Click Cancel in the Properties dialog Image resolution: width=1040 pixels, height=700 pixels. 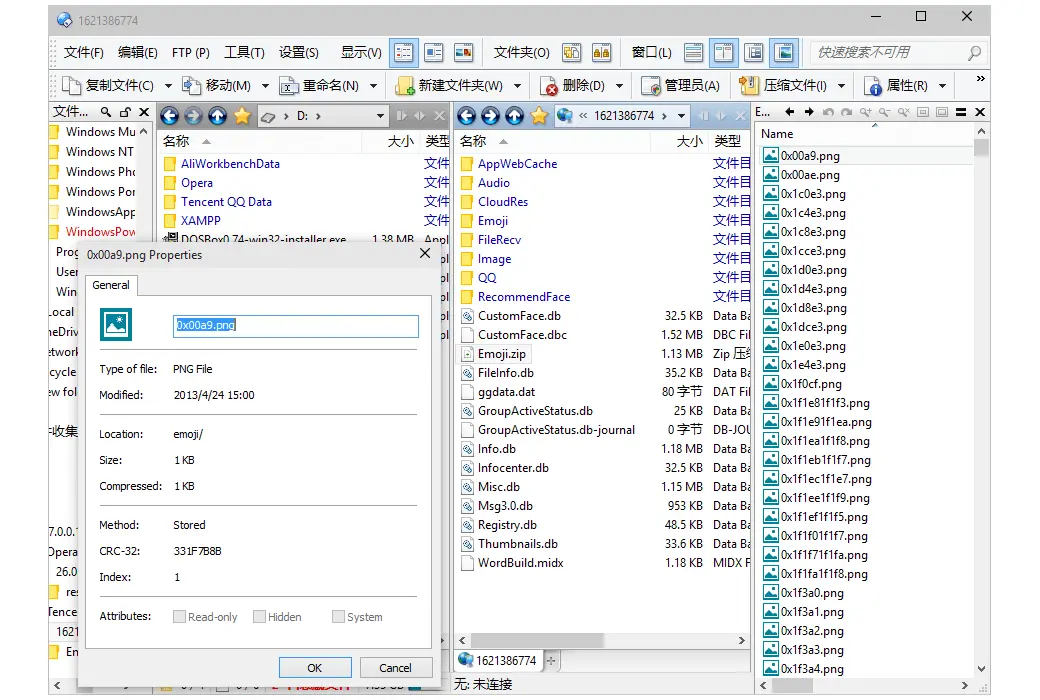[396, 667]
